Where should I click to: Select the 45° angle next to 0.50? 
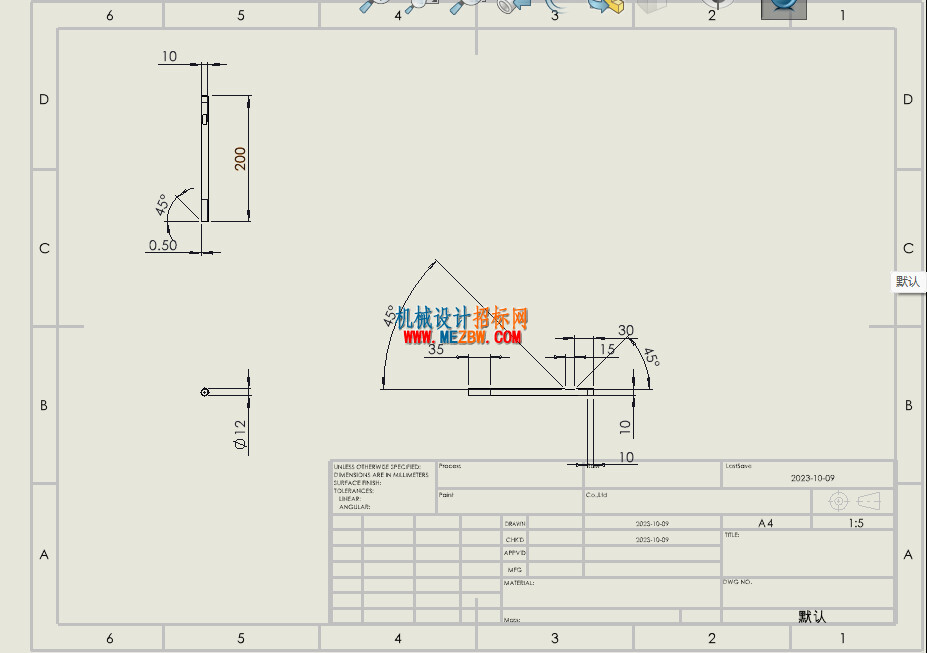click(x=162, y=204)
